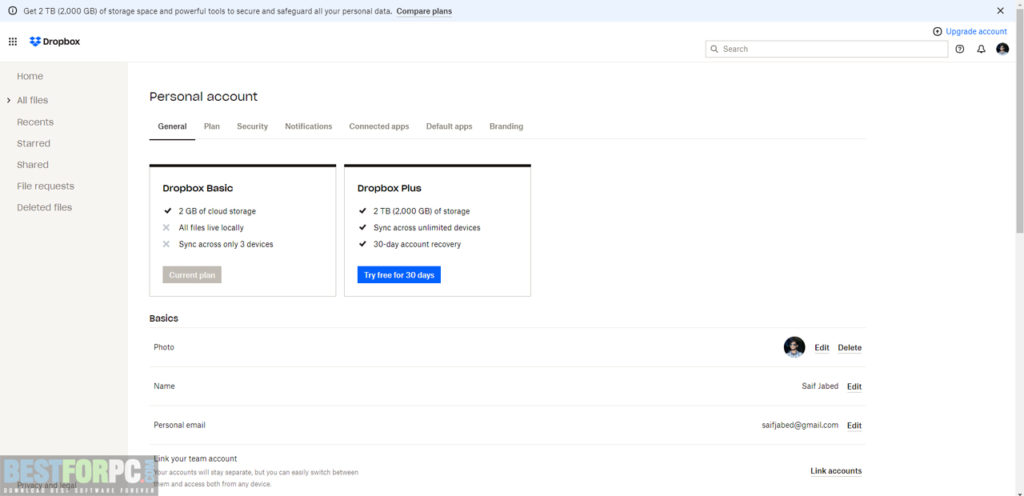Click the saifjabed@gmail.com email text
Screen dimensions: 1024x496
pyautogui.click(x=800, y=425)
